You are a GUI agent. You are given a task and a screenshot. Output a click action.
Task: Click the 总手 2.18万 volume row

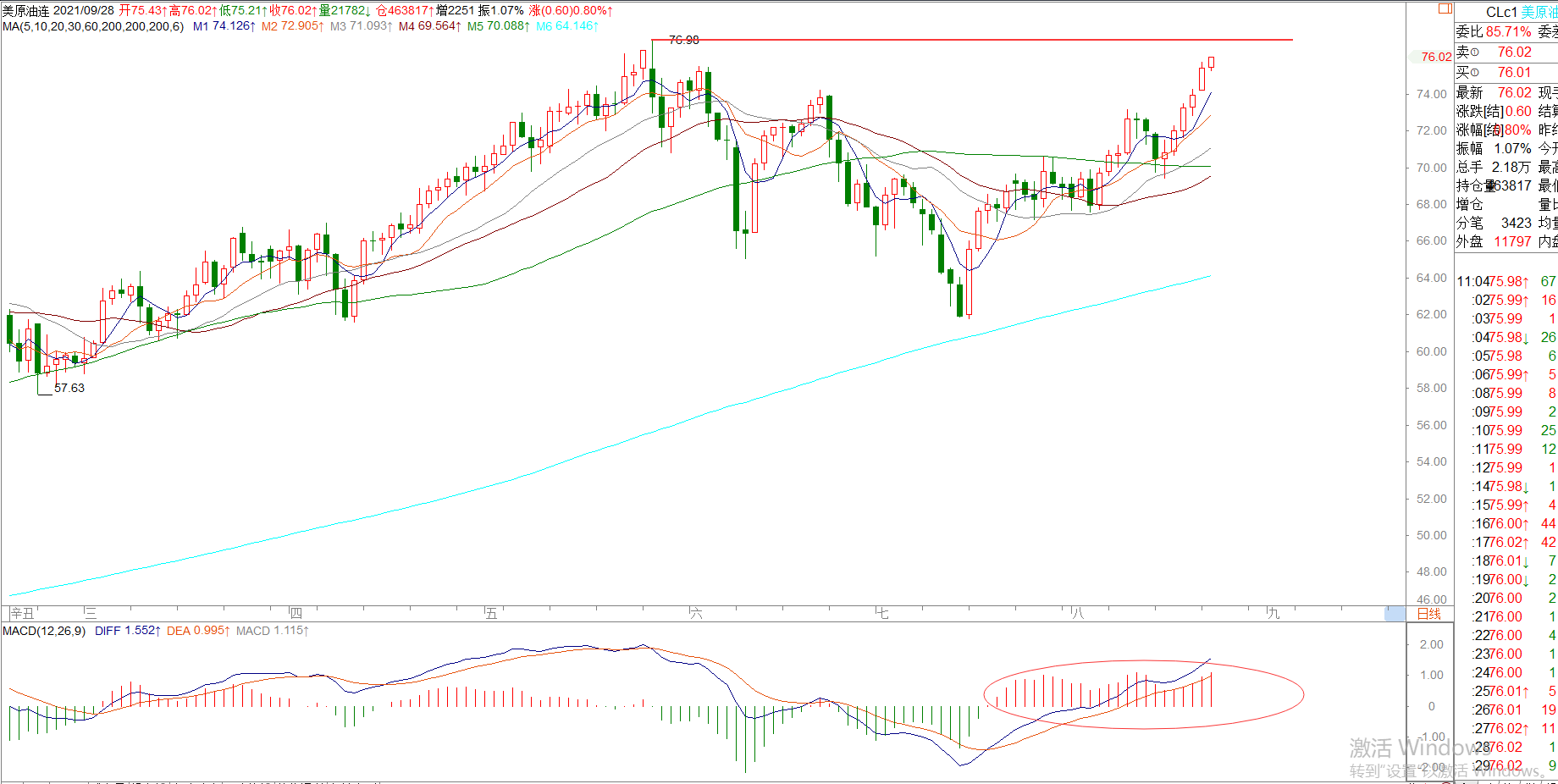tap(1494, 168)
